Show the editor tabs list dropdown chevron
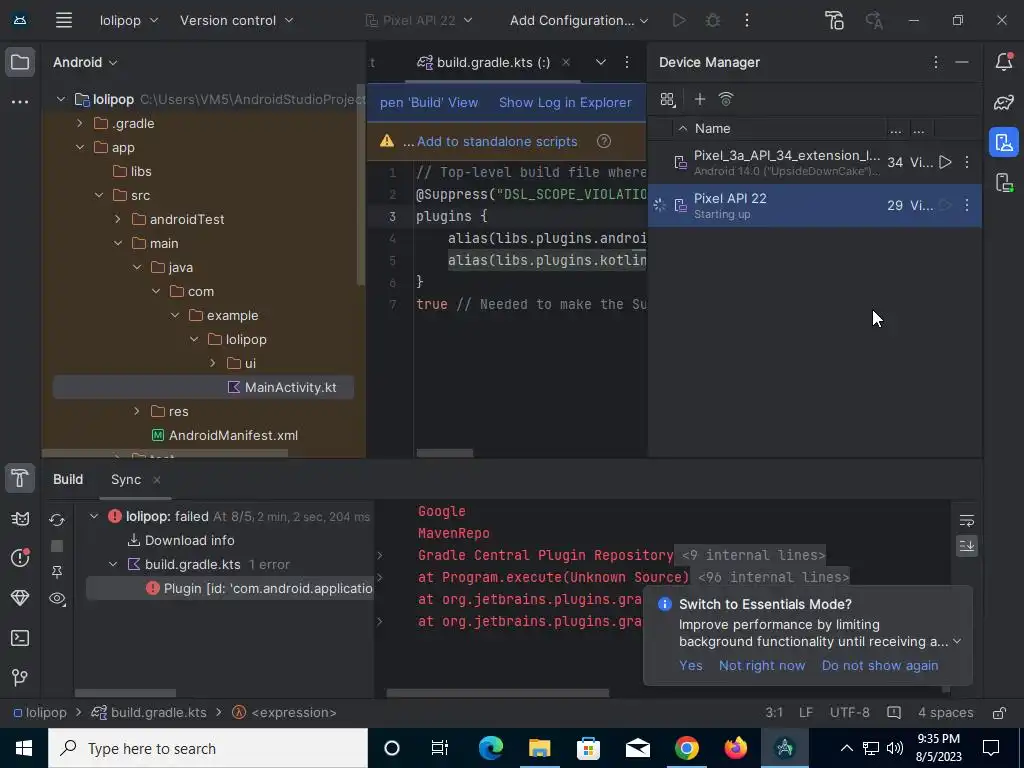Image resolution: width=1024 pixels, height=768 pixels. [601, 62]
